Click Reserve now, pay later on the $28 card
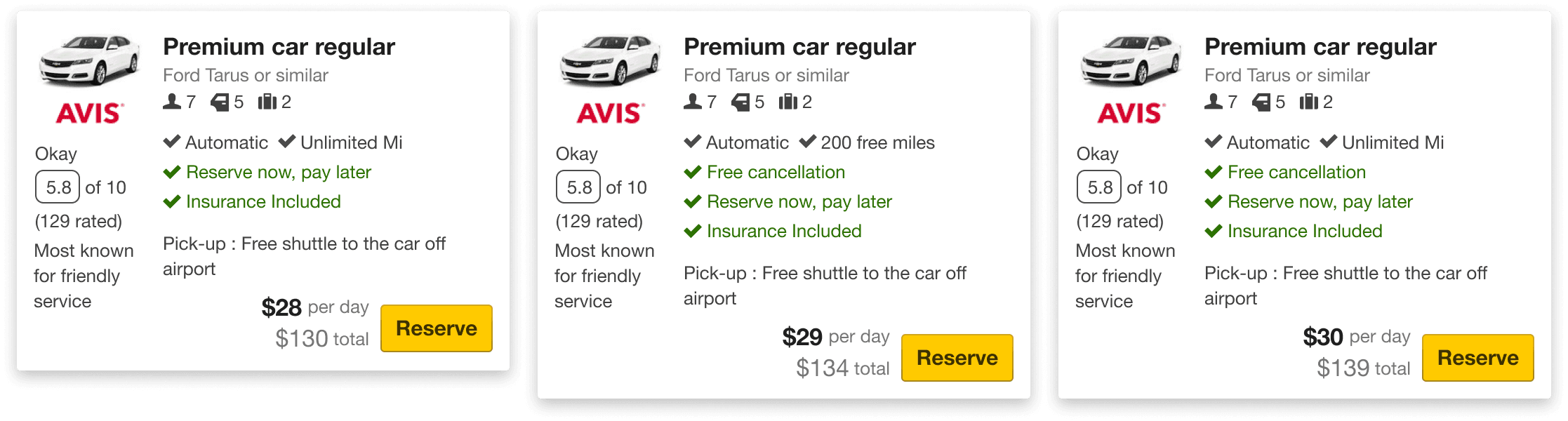Viewport: 1568px width, 421px height. pos(279,173)
